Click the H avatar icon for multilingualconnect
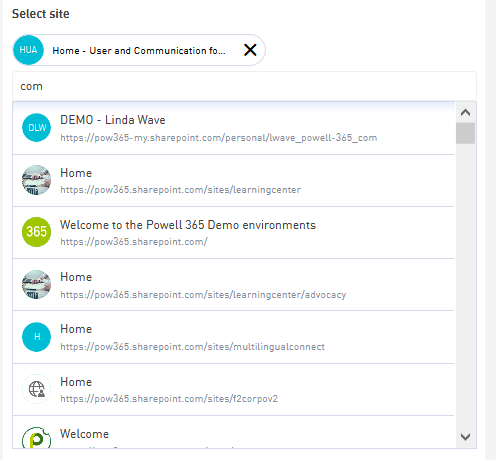Image resolution: width=496 pixels, height=460 pixels. click(x=36, y=337)
